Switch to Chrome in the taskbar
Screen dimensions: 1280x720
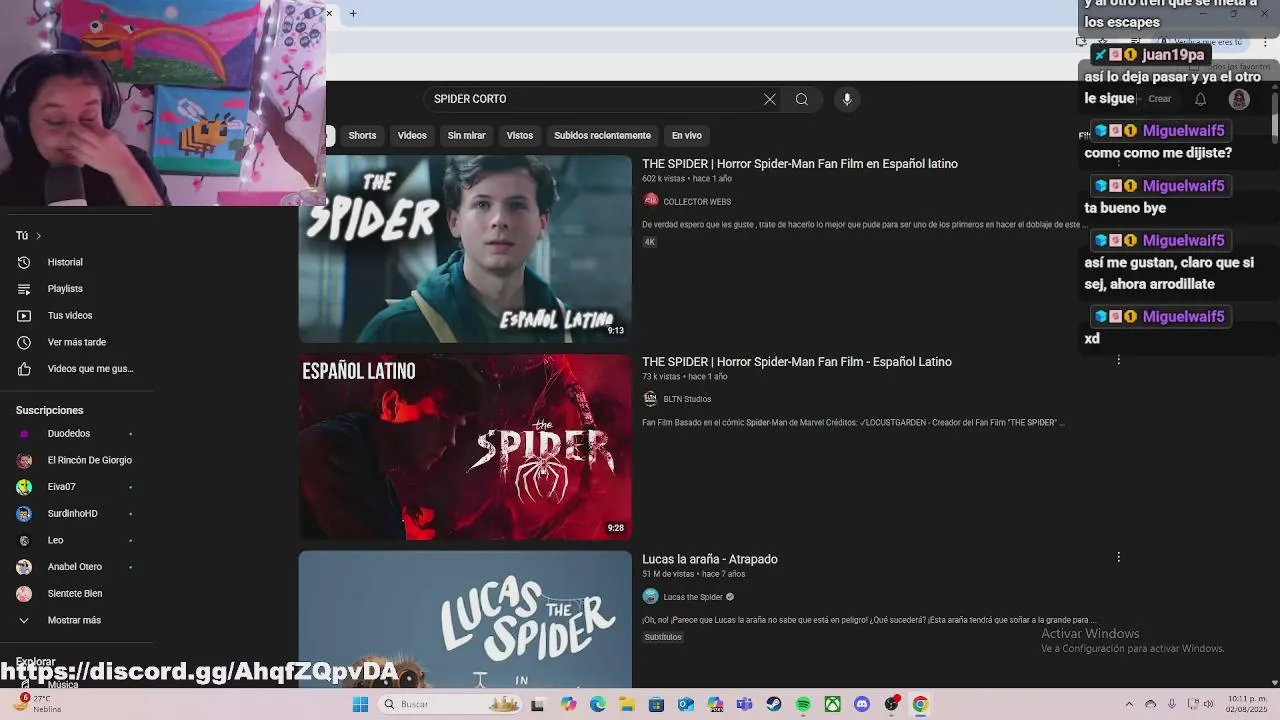click(920, 704)
